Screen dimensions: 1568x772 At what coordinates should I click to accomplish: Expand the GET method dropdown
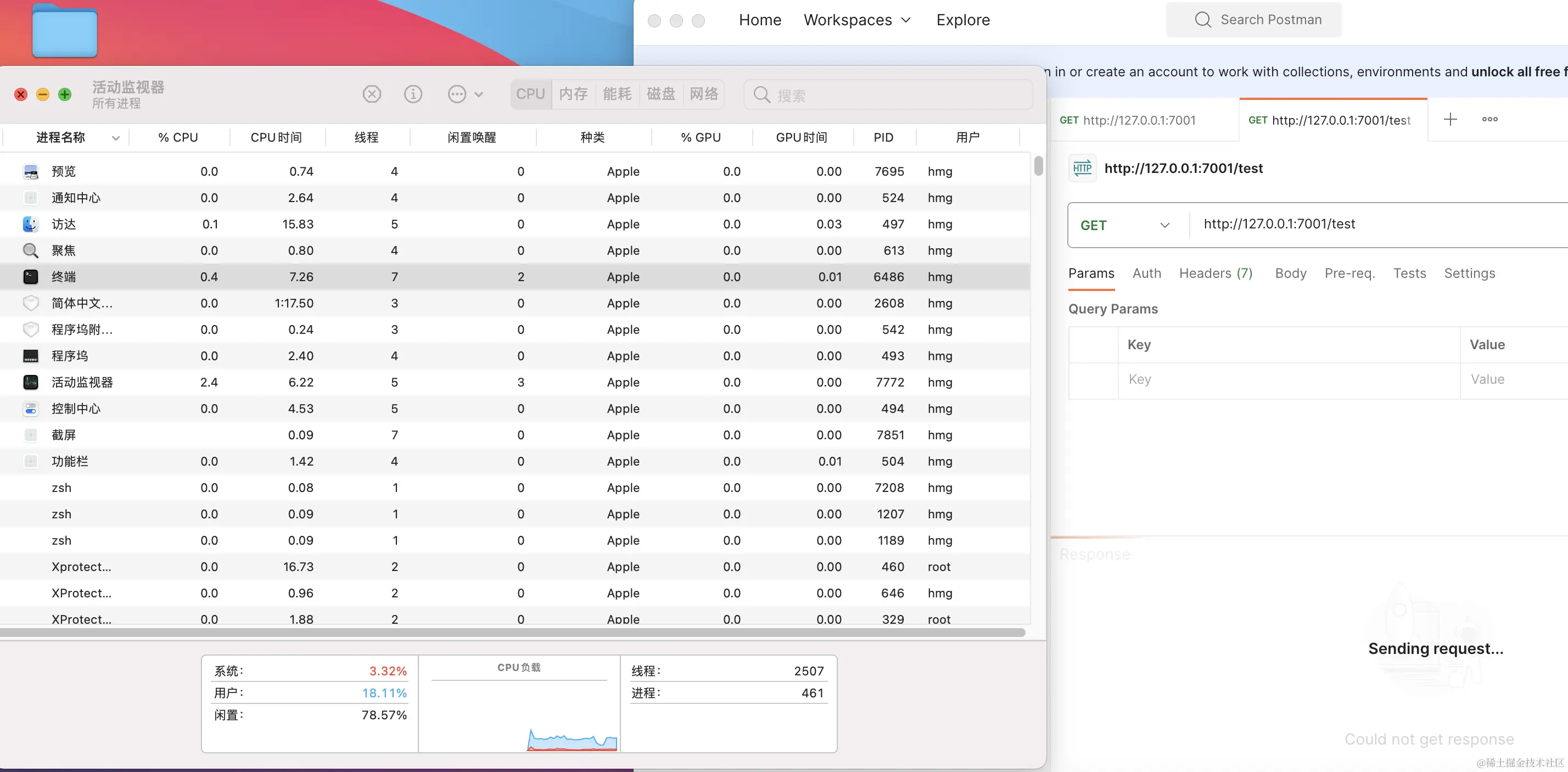(x=1164, y=225)
